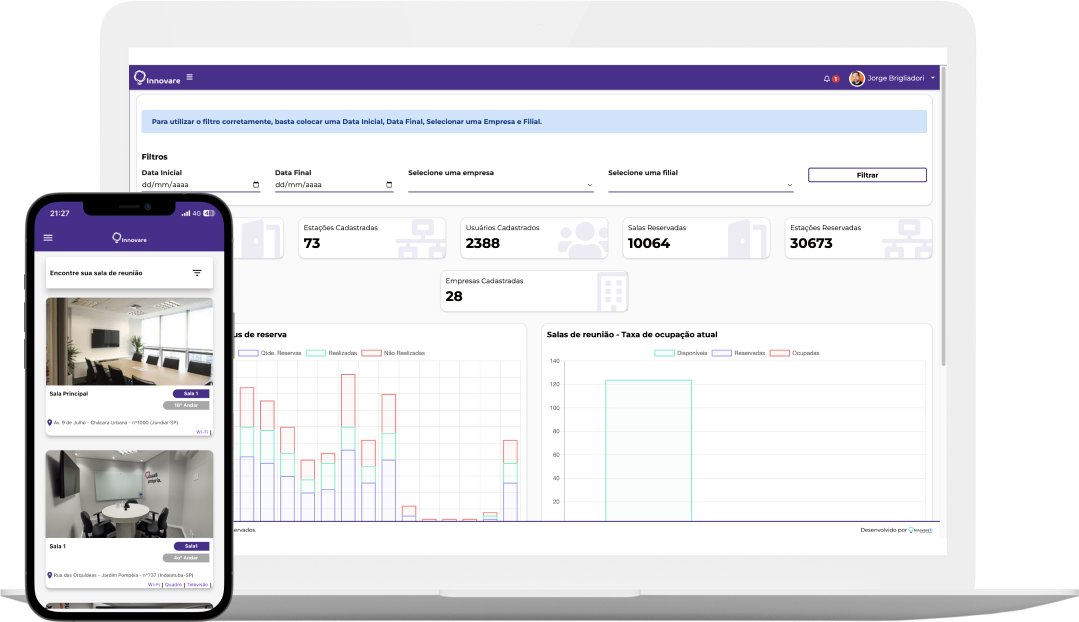The image size is (1079, 622).
Task: Click the 28 Empresas Cadastradas value
Action: (x=454, y=297)
